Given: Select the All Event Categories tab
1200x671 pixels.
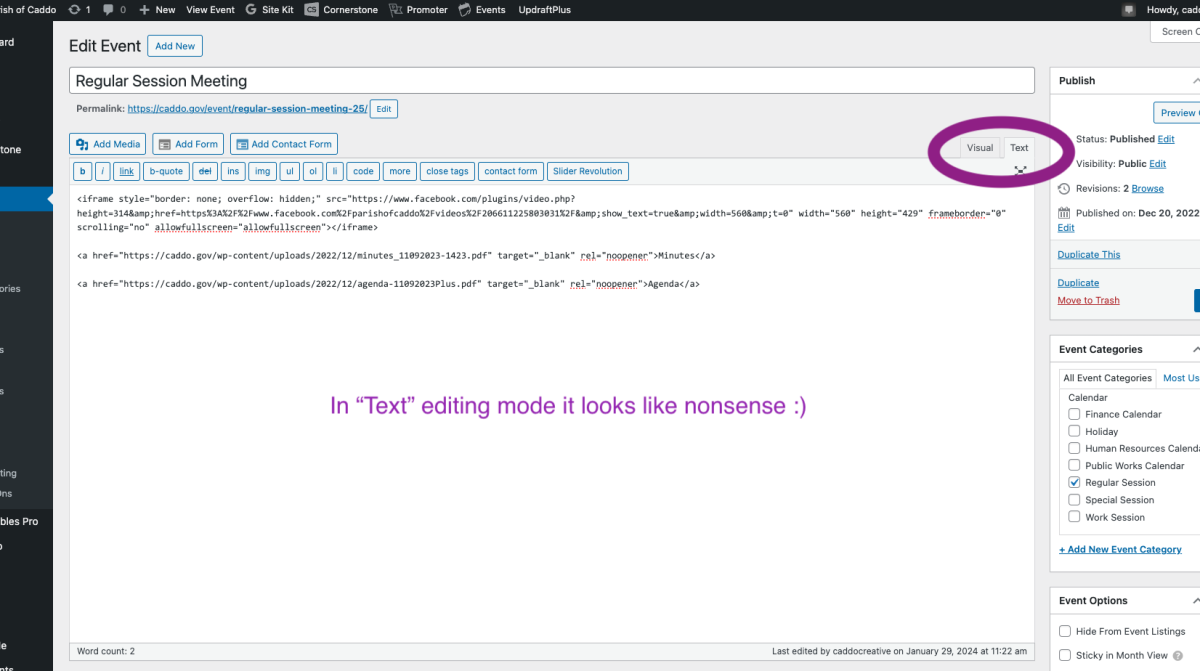Looking at the screenshot, I should pyautogui.click(x=1107, y=378).
